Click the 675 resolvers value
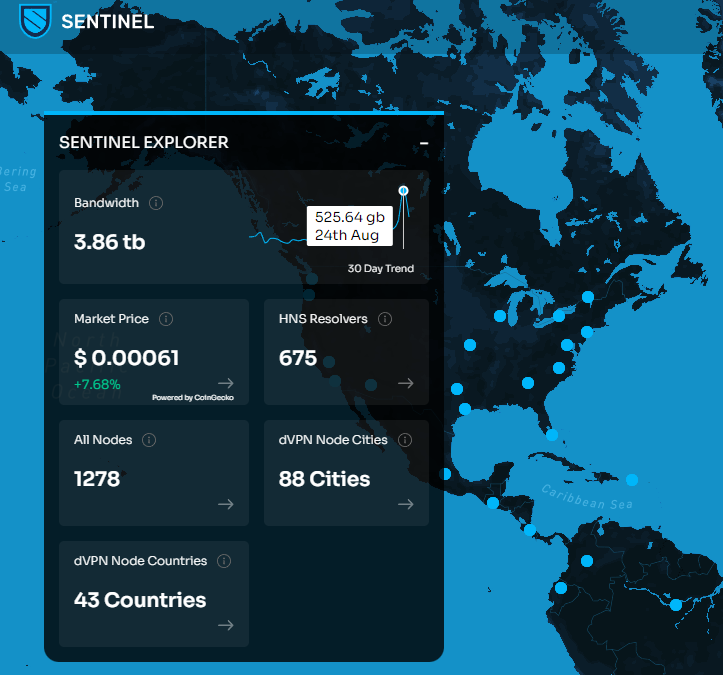Image resolution: width=723 pixels, height=675 pixels. [298, 358]
